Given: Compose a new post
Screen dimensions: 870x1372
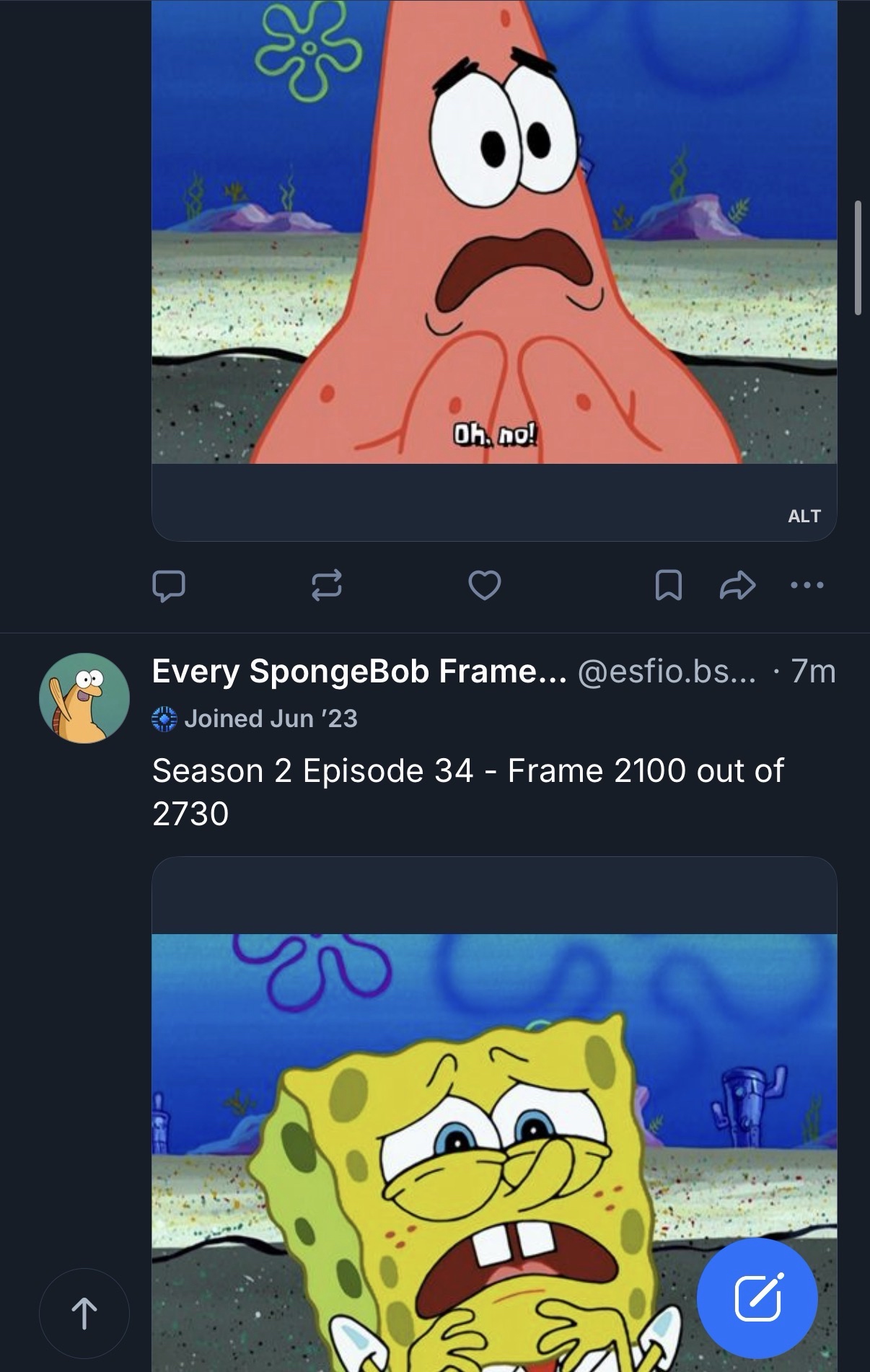Looking at the screenshot, I should point(757,1298).
